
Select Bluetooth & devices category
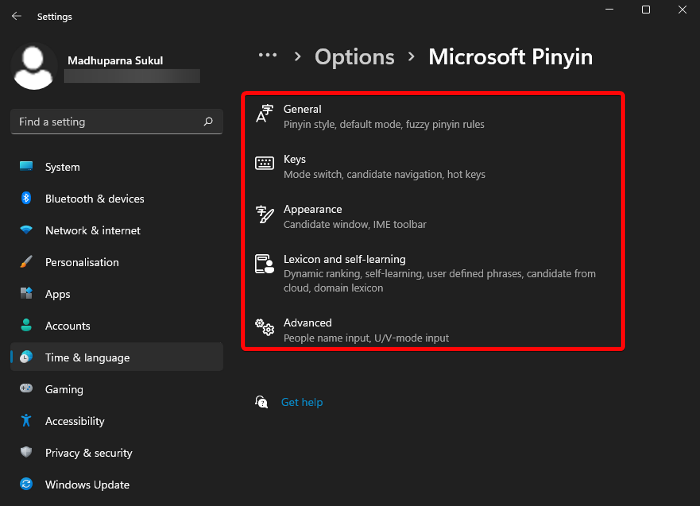click(x=94, y=199)
